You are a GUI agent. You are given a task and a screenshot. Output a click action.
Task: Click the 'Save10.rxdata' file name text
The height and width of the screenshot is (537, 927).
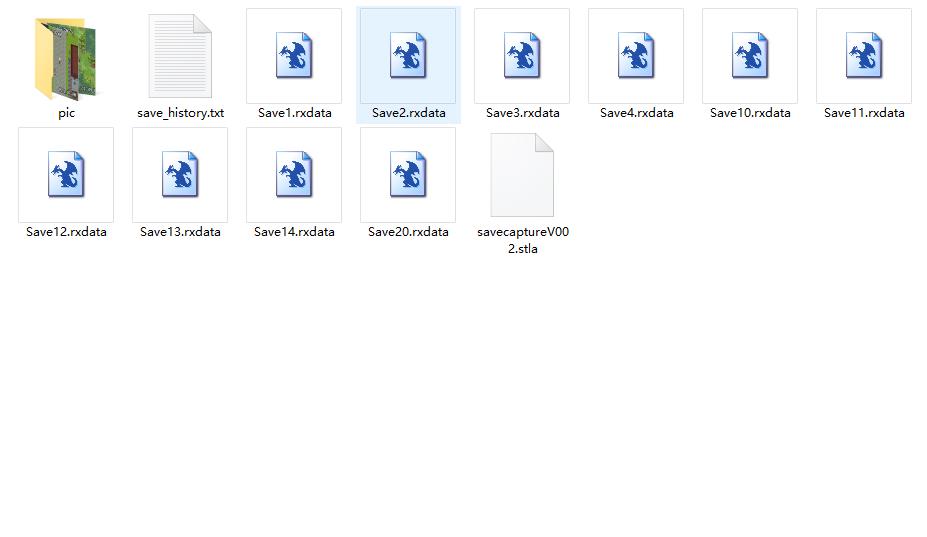click(x=750, y=113)
